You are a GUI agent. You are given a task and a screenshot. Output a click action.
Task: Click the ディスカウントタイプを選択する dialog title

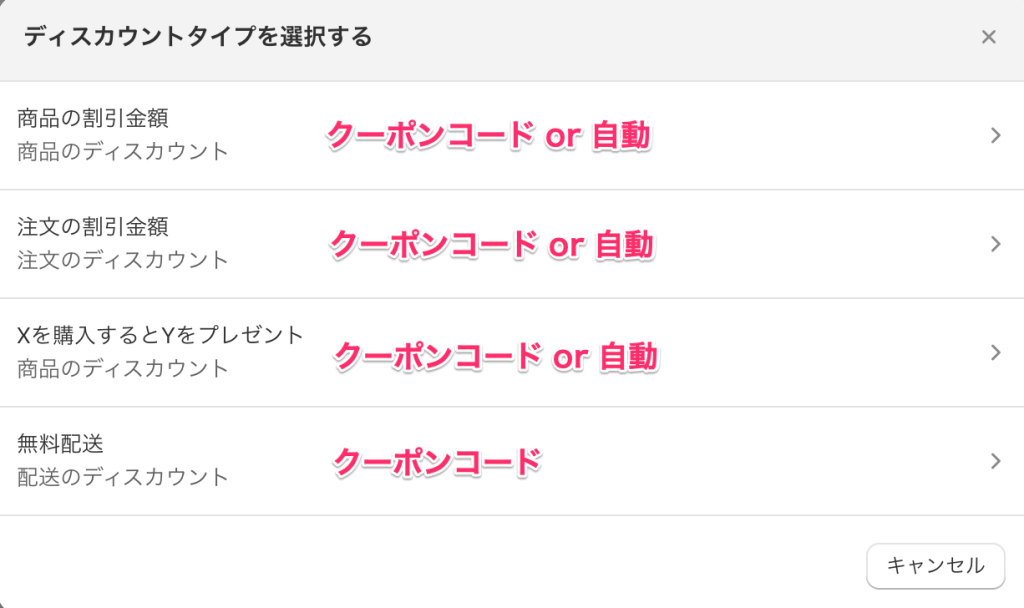pyautogui.click(x=197, y=38)
